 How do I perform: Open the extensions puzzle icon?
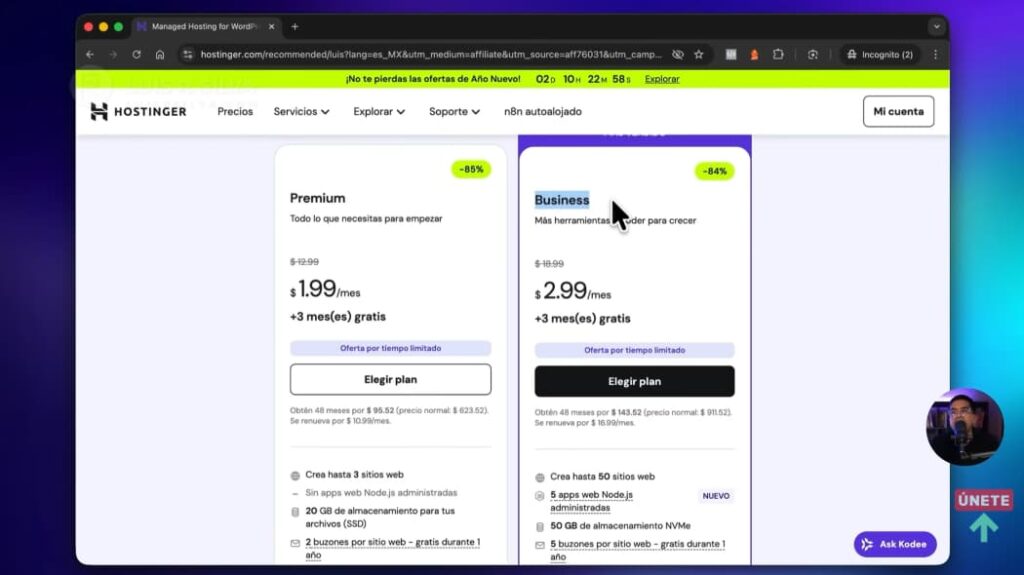[778, 55]
